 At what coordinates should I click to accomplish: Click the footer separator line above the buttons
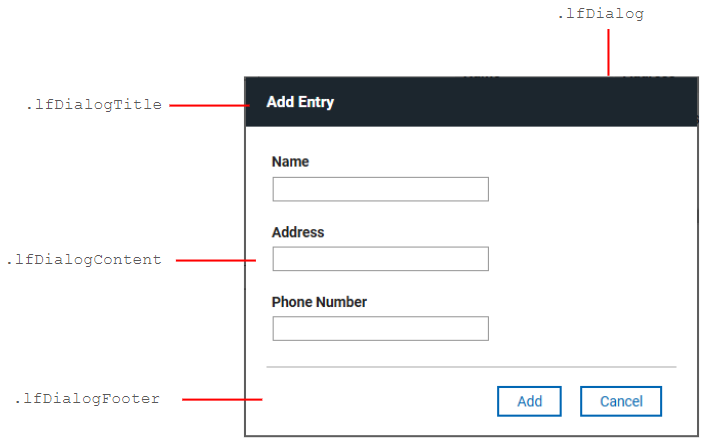point(470,367)
